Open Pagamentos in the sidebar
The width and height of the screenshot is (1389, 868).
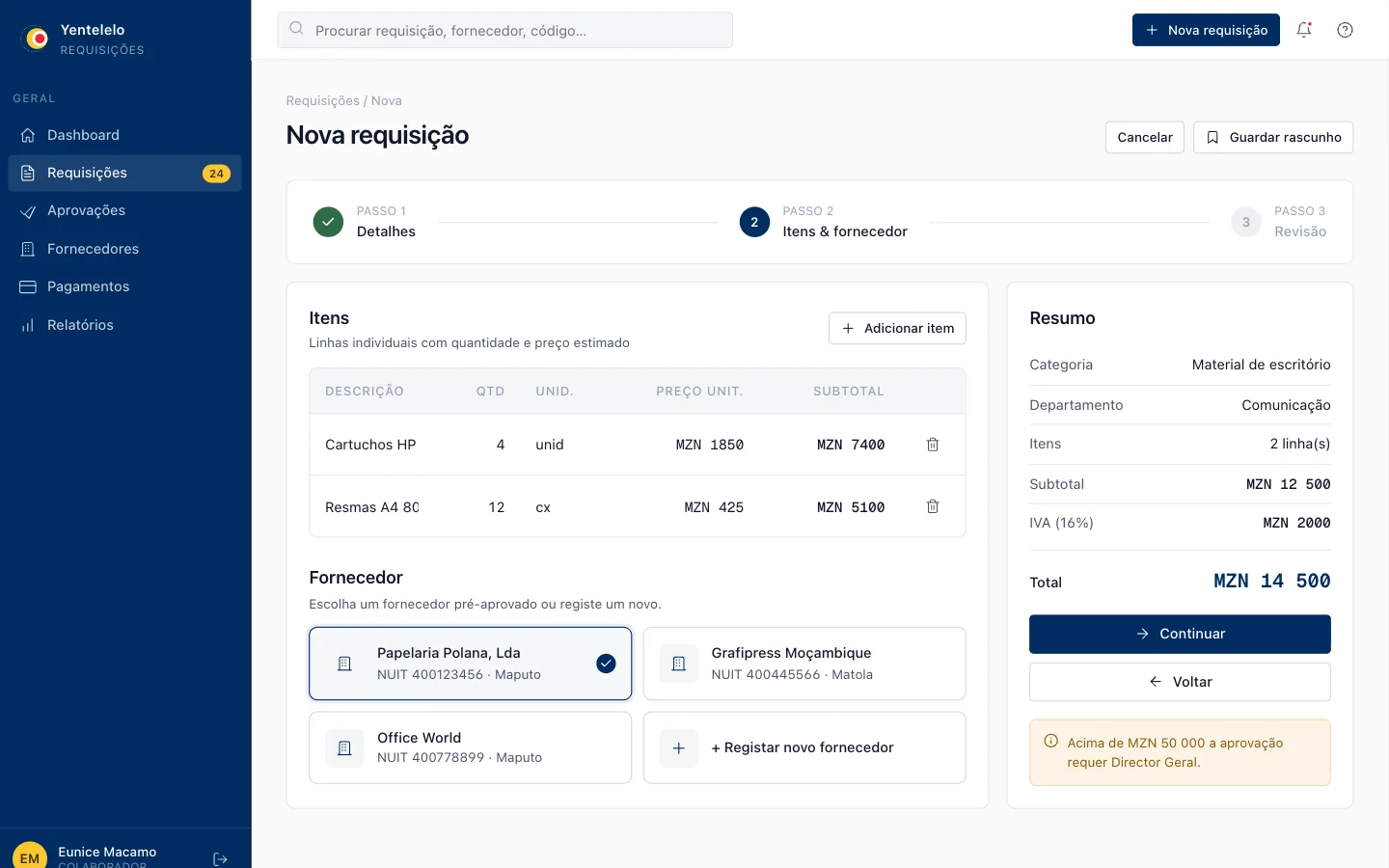(x=124, y=286)
